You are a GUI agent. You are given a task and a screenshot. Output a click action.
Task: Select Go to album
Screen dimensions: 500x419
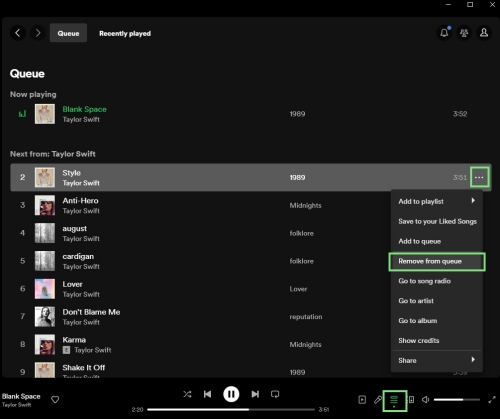437,321
